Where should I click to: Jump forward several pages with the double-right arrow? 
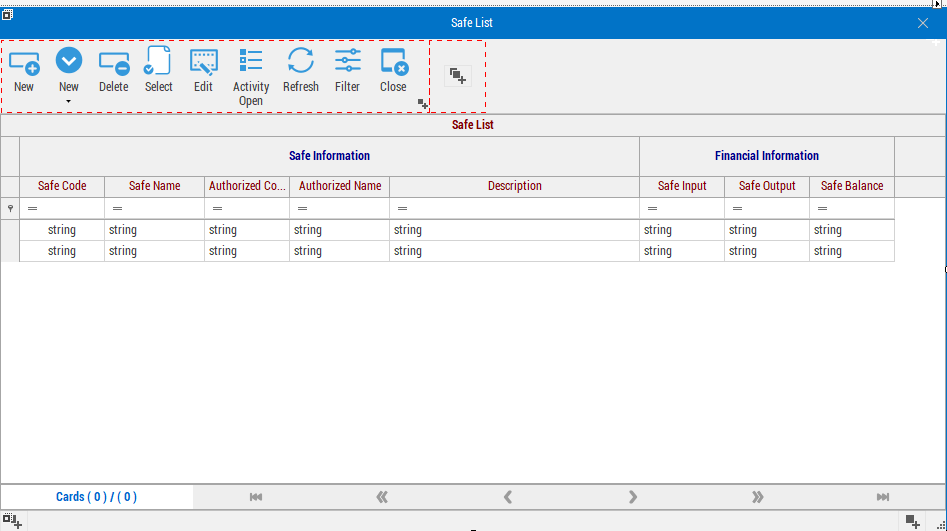click(x=757, y=497)
